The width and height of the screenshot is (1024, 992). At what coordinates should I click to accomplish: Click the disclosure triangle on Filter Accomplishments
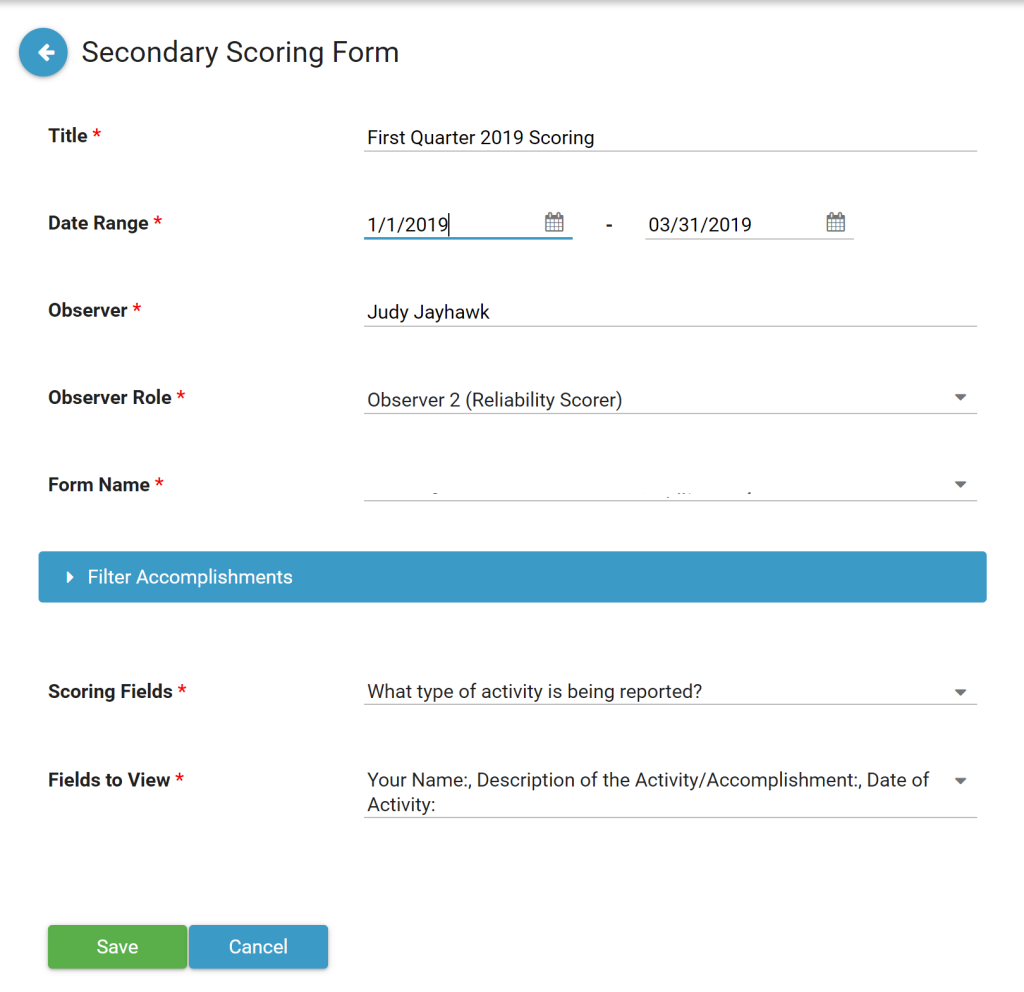click(x=69, y=577)
